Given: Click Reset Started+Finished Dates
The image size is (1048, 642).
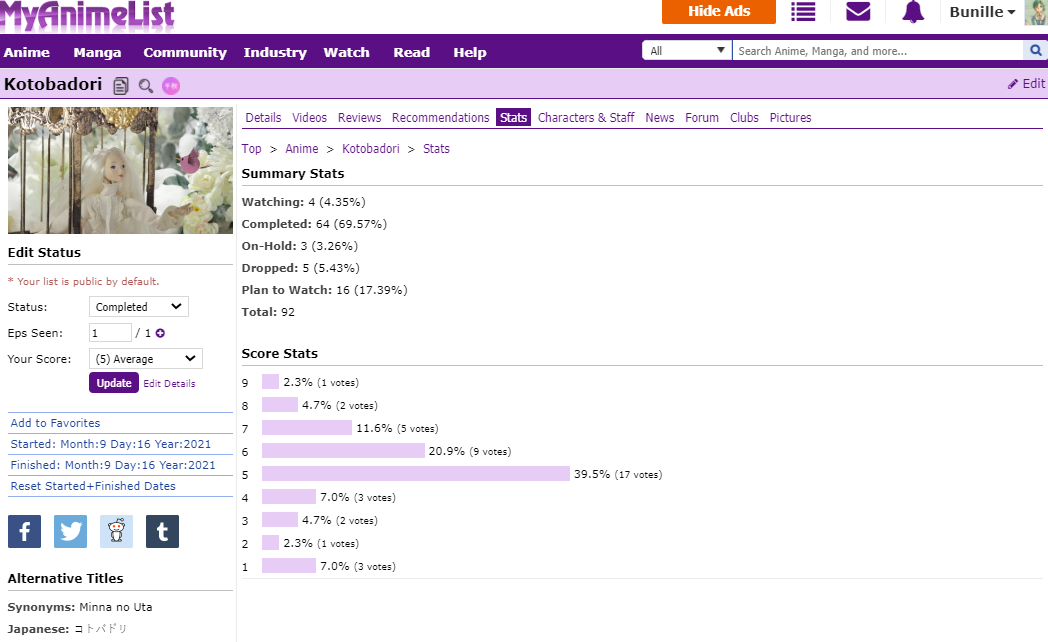Looking at the screenshot, I should click(93, 486).
